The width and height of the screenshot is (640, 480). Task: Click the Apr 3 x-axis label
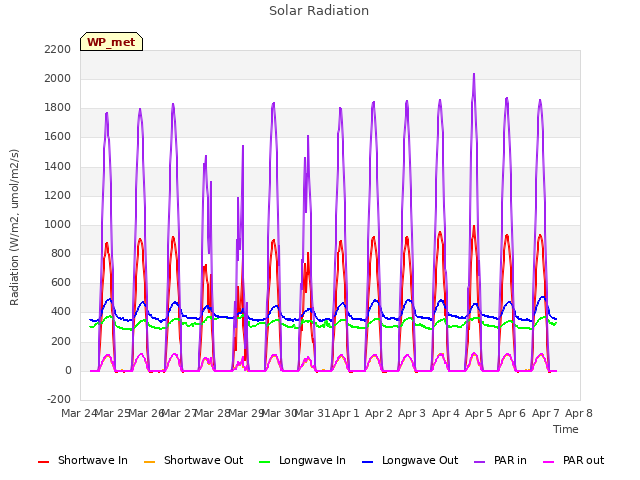(x=412, y=413)
